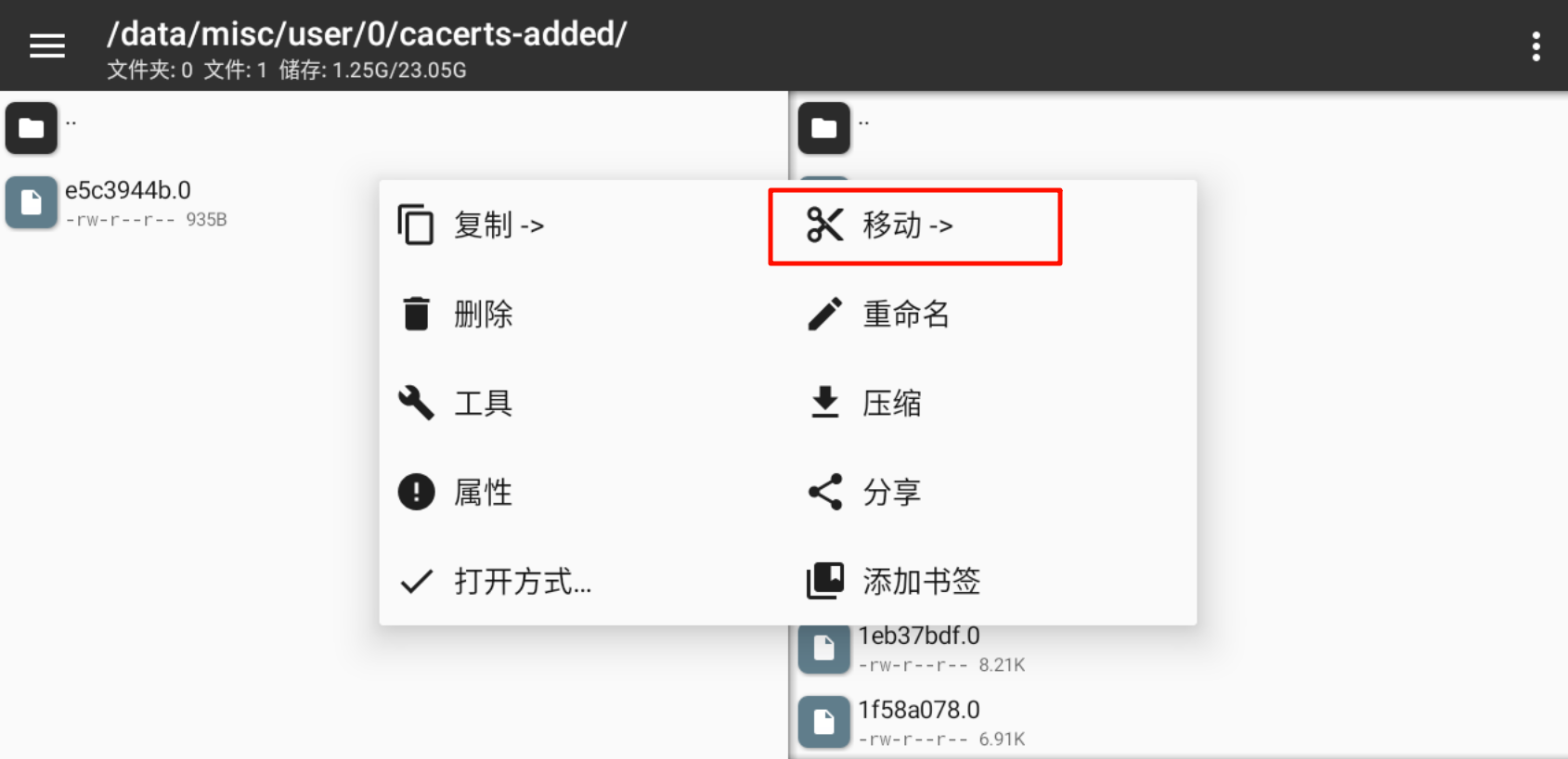Click the share icon
The width and height of the screenshot is (1568, 759).
click(x=824, y=492)
